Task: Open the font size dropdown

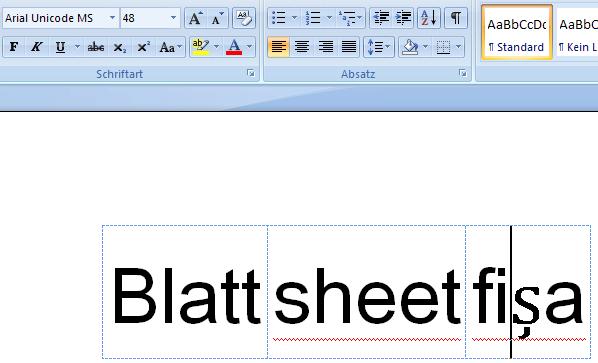Action: pyautogui.click(x=174, y=18)
